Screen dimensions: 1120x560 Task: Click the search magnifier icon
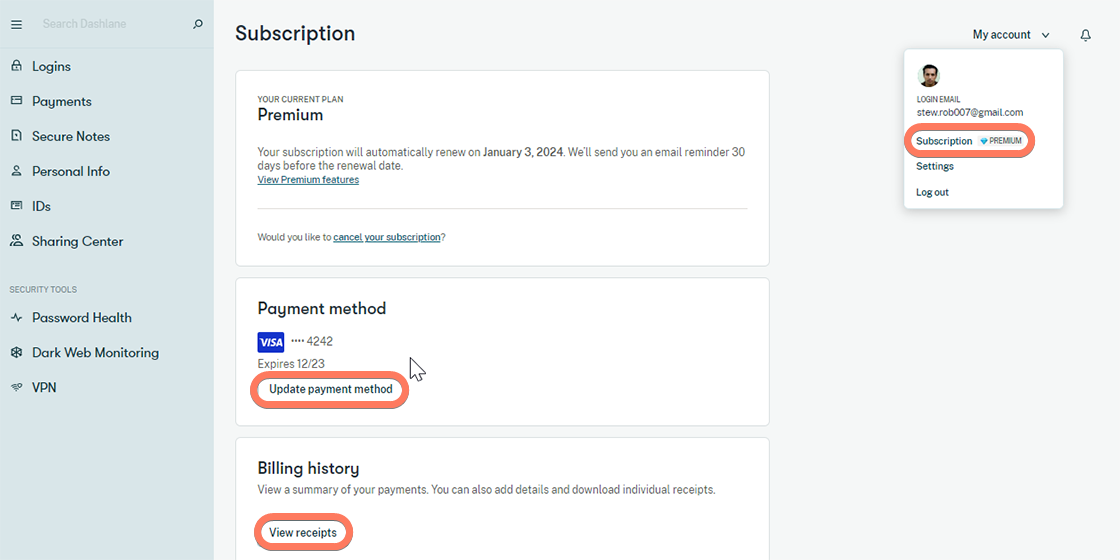(x=198, y=24)
